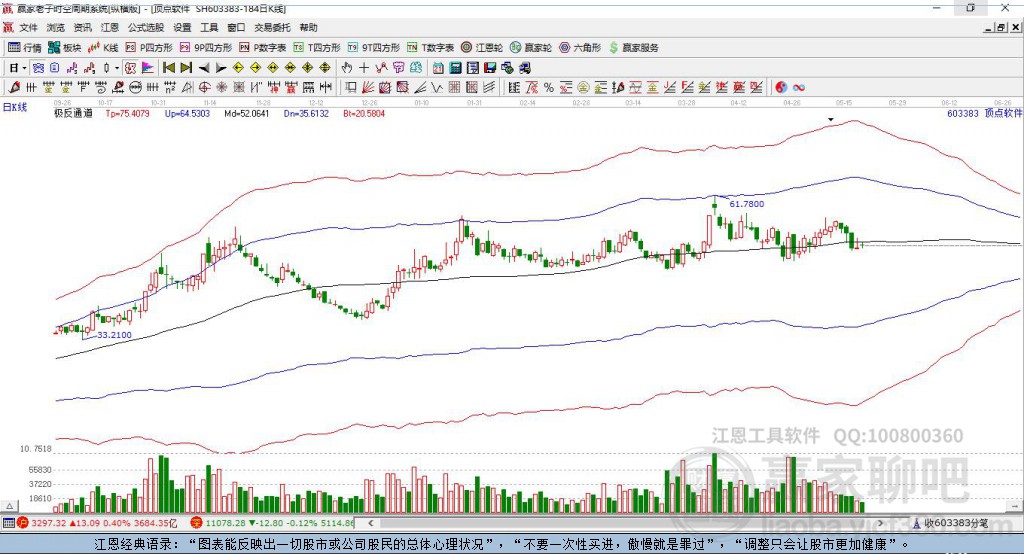Click the 603383 stock code label
Screen dimensions: 1024x554
point(963,113)
